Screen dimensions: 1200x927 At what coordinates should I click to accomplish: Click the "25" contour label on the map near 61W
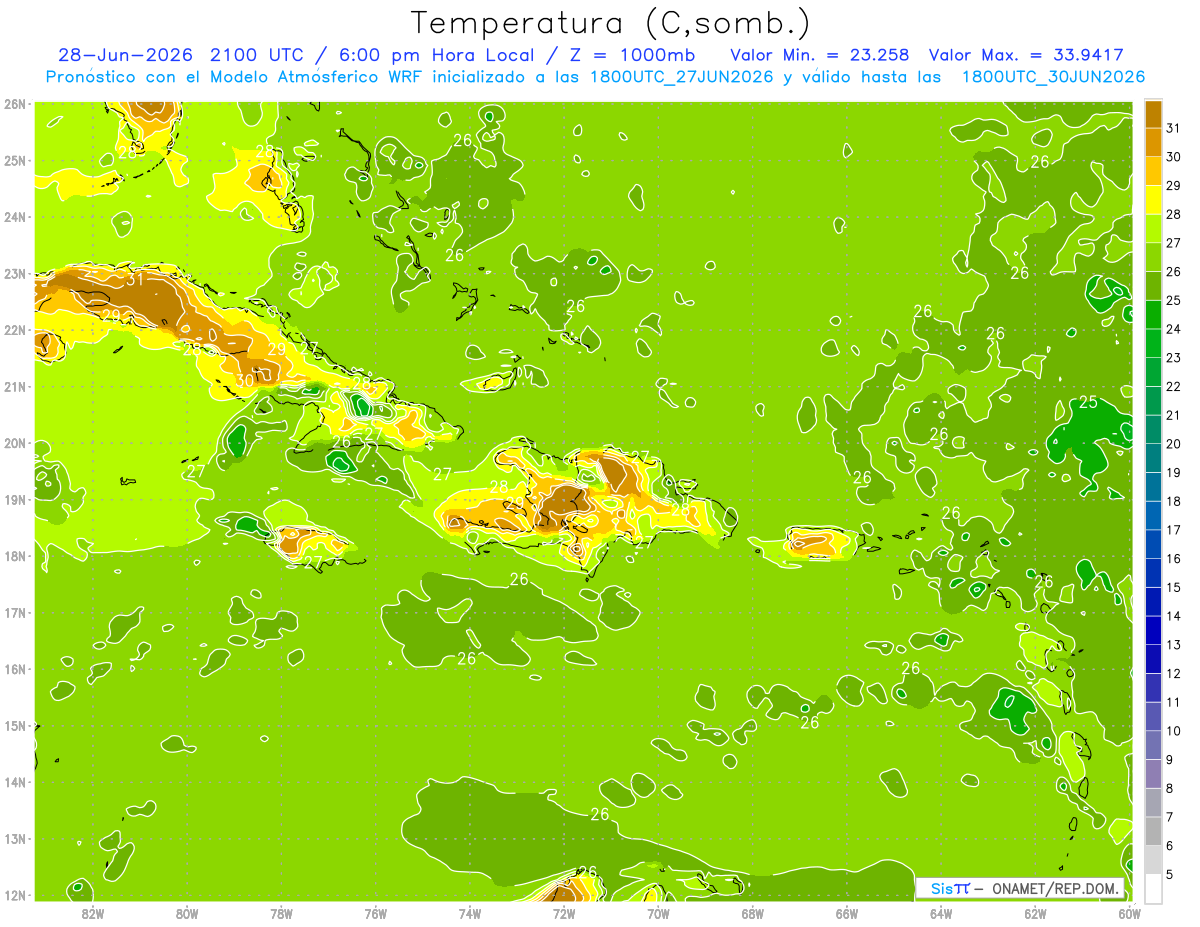1089,403
